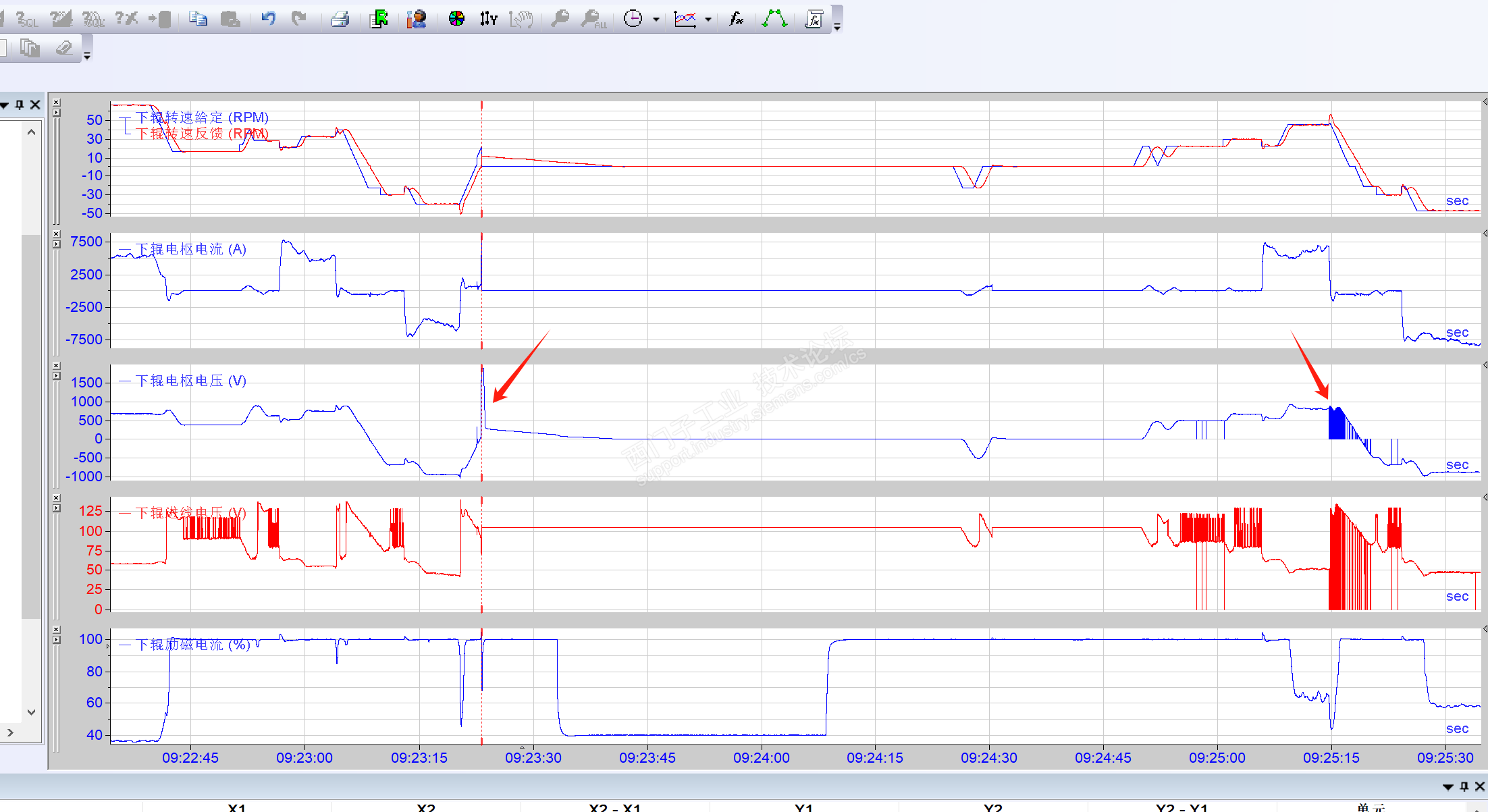Toggle play arrow on armature current graph
The height and width of the screenshot is (812, 1488).
click(x=57, y=244)
